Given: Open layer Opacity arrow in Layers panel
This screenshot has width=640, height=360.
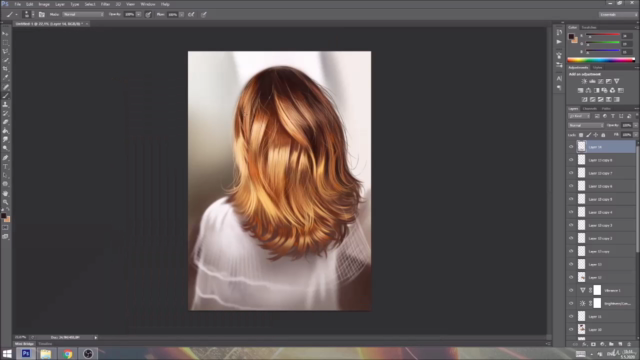Looking at the screenshot, I should pos(636,125).
